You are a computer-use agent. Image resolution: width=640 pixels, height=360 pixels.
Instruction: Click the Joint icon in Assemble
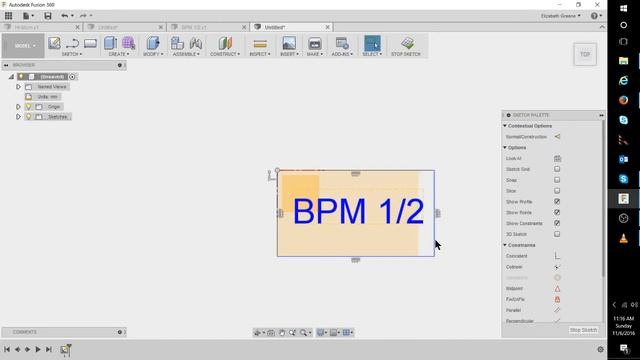196,43
